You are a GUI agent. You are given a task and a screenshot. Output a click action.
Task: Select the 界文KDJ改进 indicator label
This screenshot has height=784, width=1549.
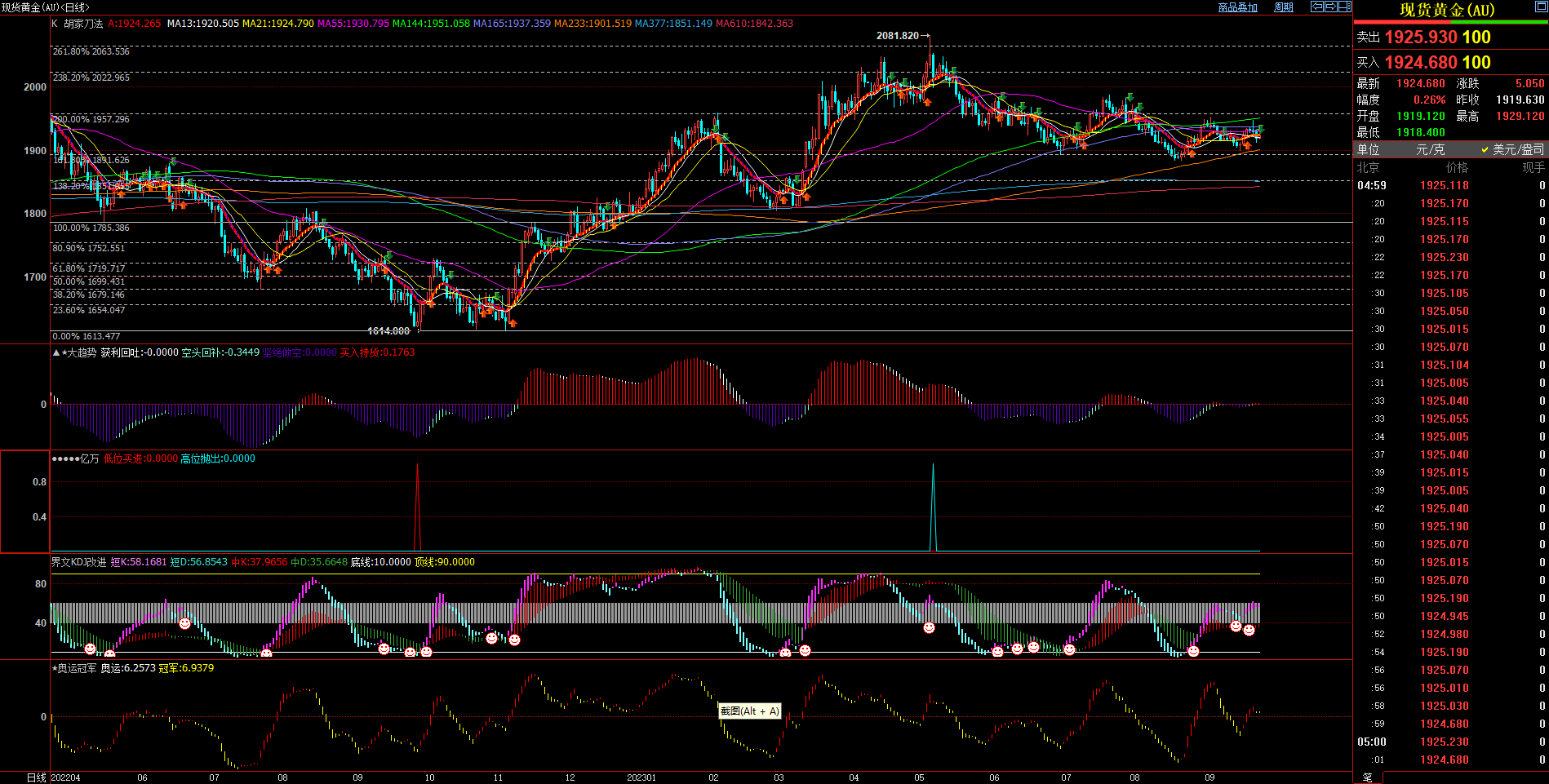tap(78, 562)
